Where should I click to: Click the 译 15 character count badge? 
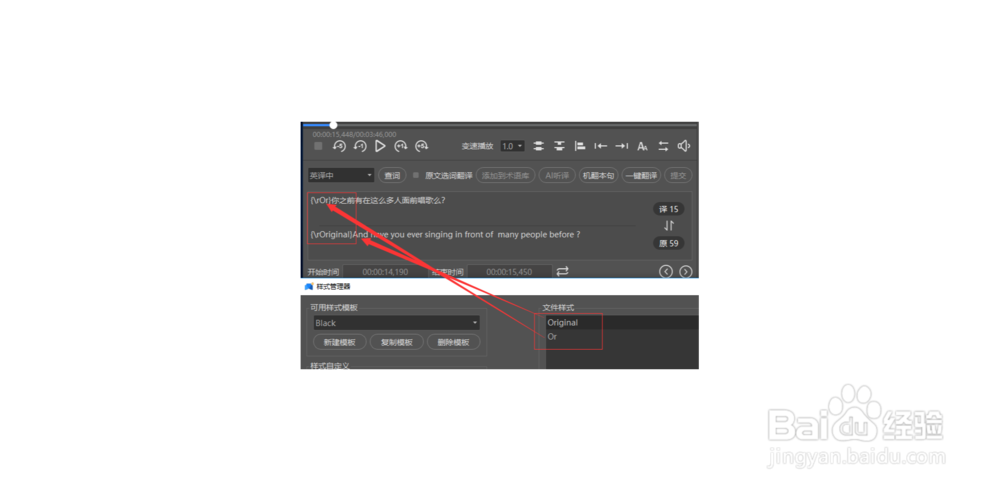pos(668,209)
